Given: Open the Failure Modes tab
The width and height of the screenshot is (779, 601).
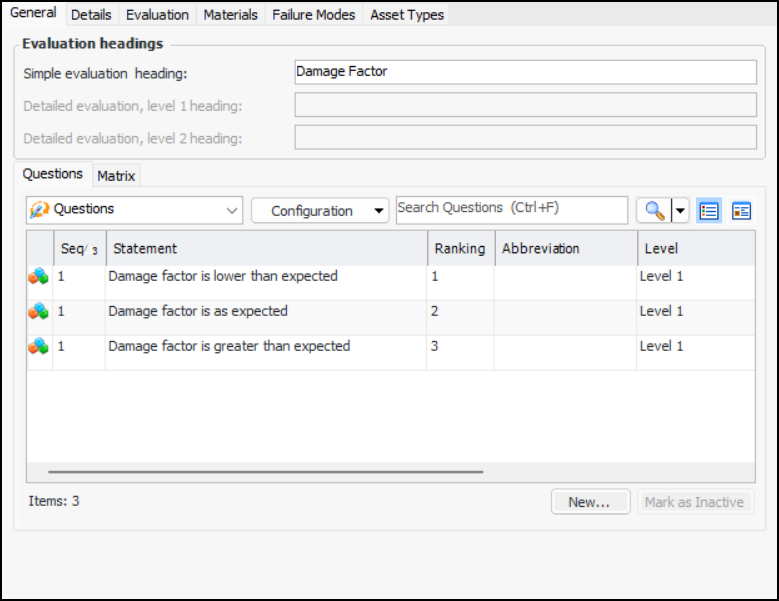Looking at the screenshot, I should click(x=313, y=15).
